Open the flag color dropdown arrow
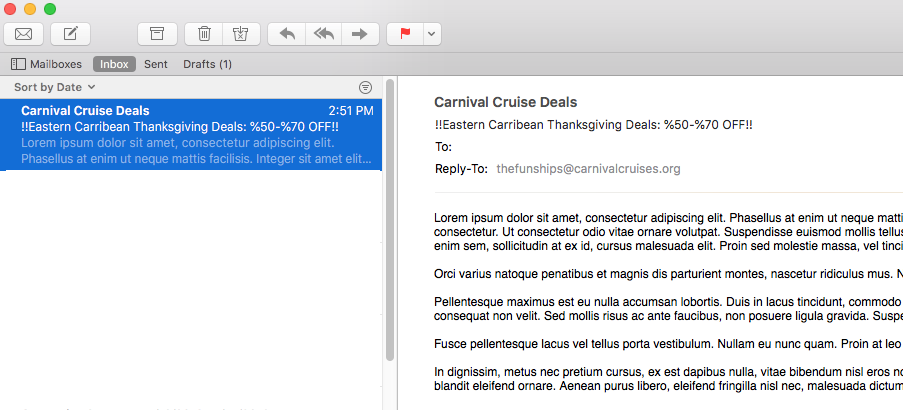Image resolution: width=903 pixels, height=410 pixels. [430, 34]
